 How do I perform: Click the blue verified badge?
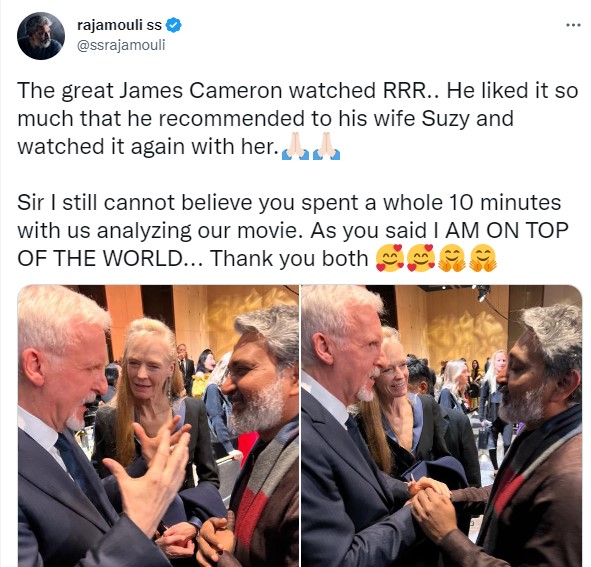pyautogui.click(x=174, y=25)
